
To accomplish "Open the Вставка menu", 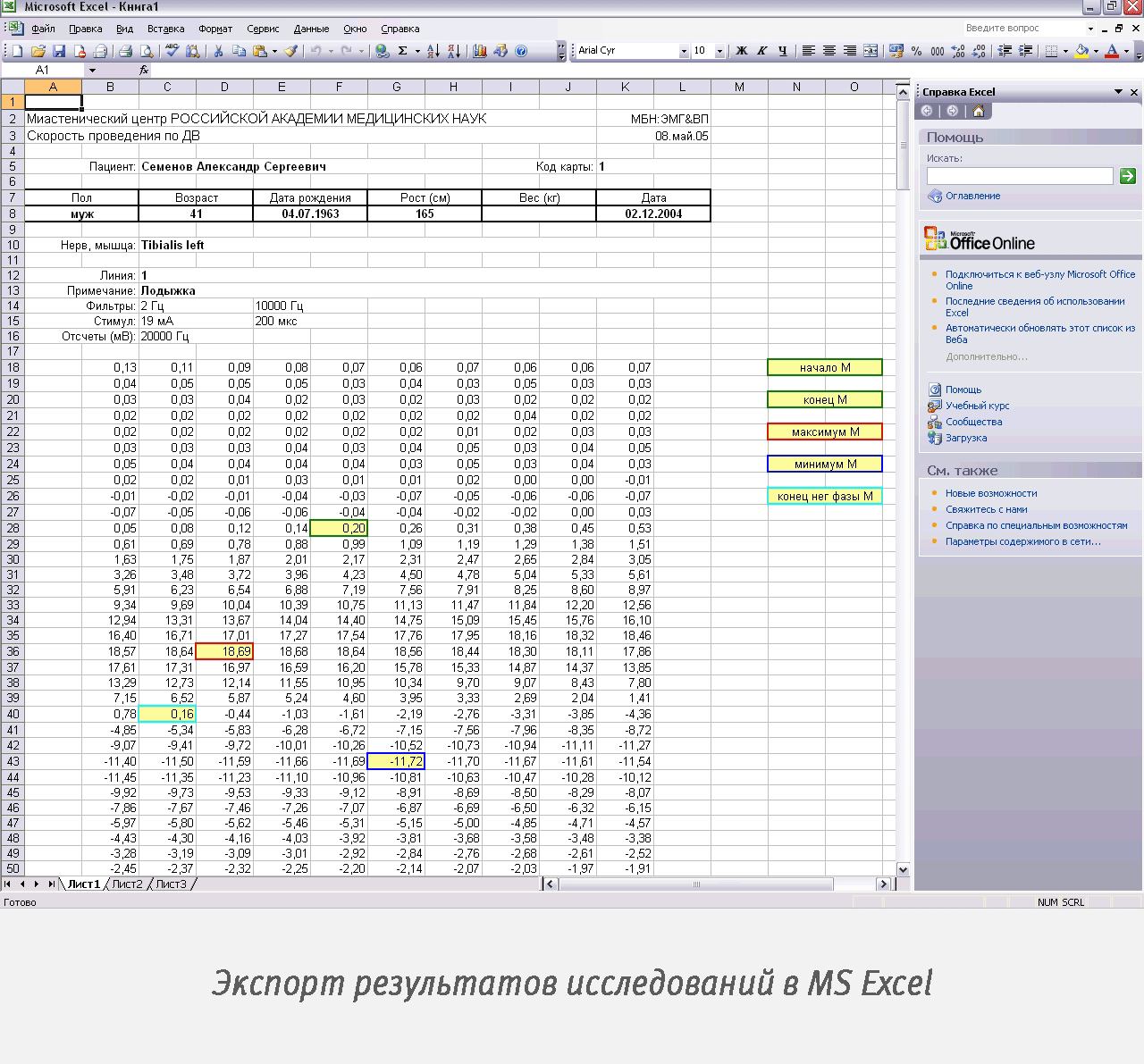I will click(x=165, y=29).
